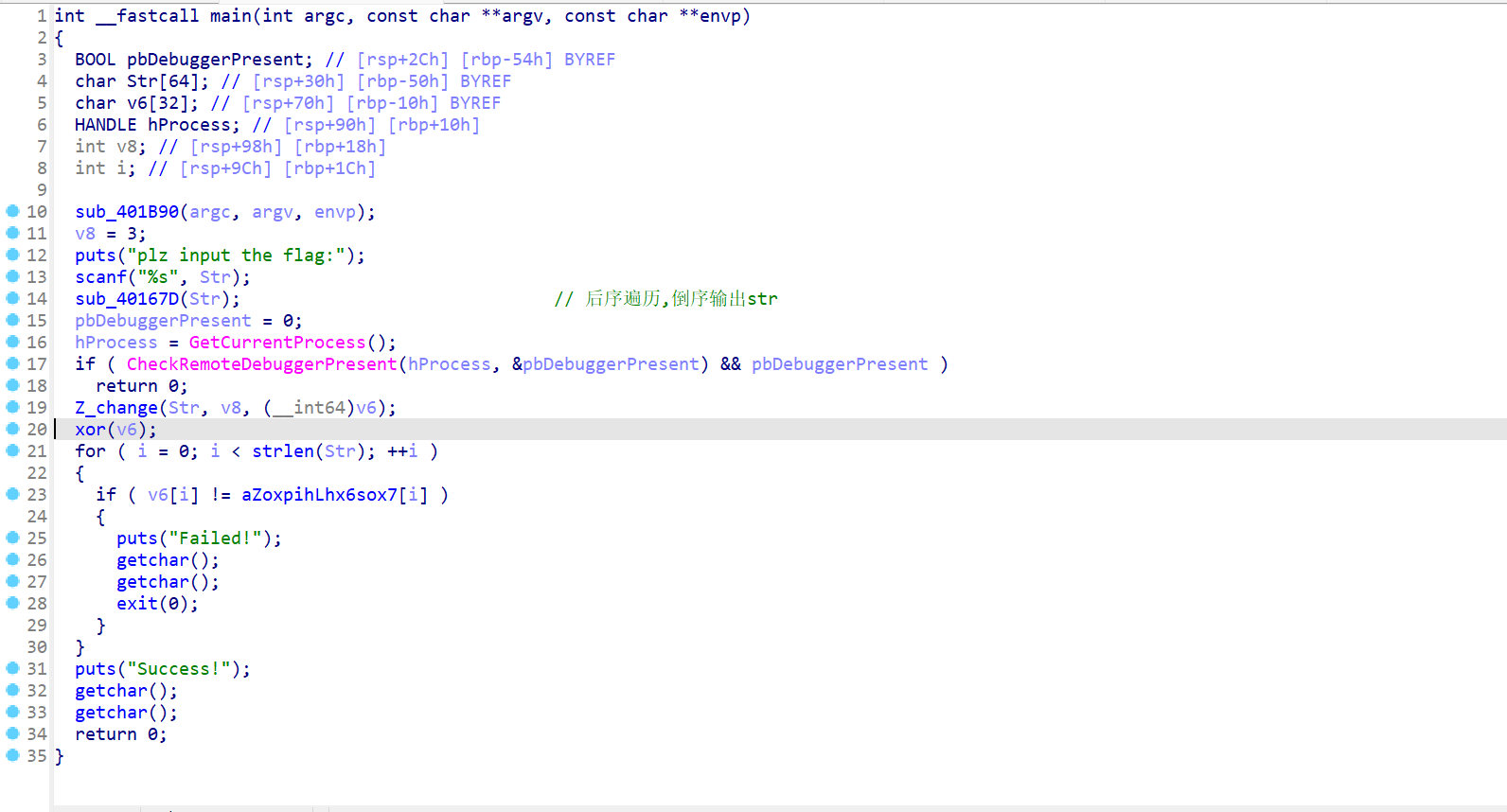Click pbDebuggerPresent assignment on line 15
1507x812 pixels.
(164, 321)
